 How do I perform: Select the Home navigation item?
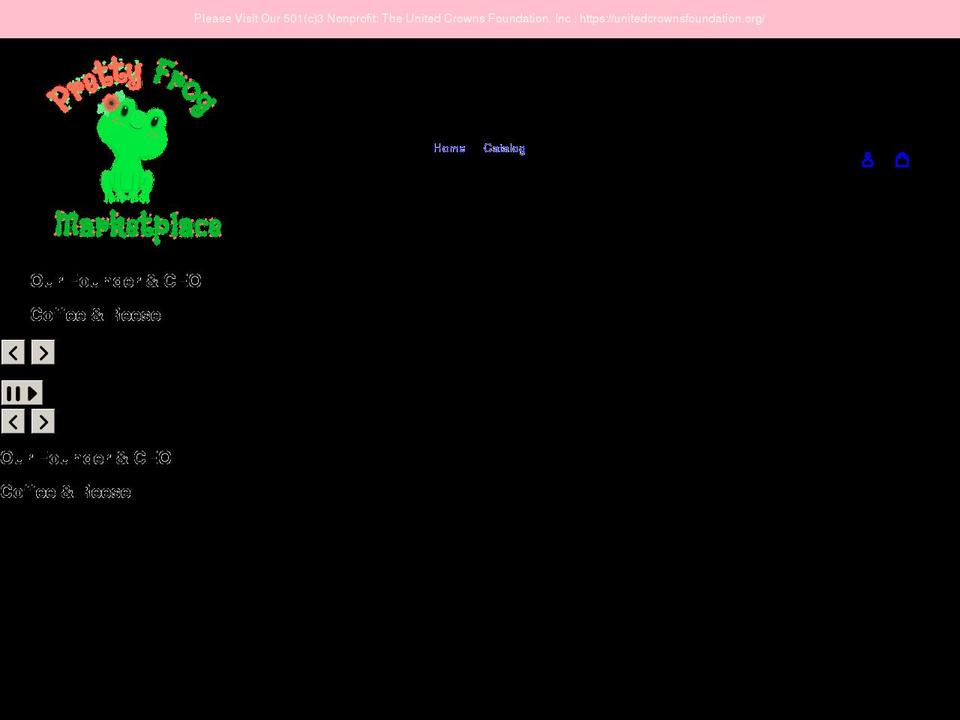click(x=449, y=148)
